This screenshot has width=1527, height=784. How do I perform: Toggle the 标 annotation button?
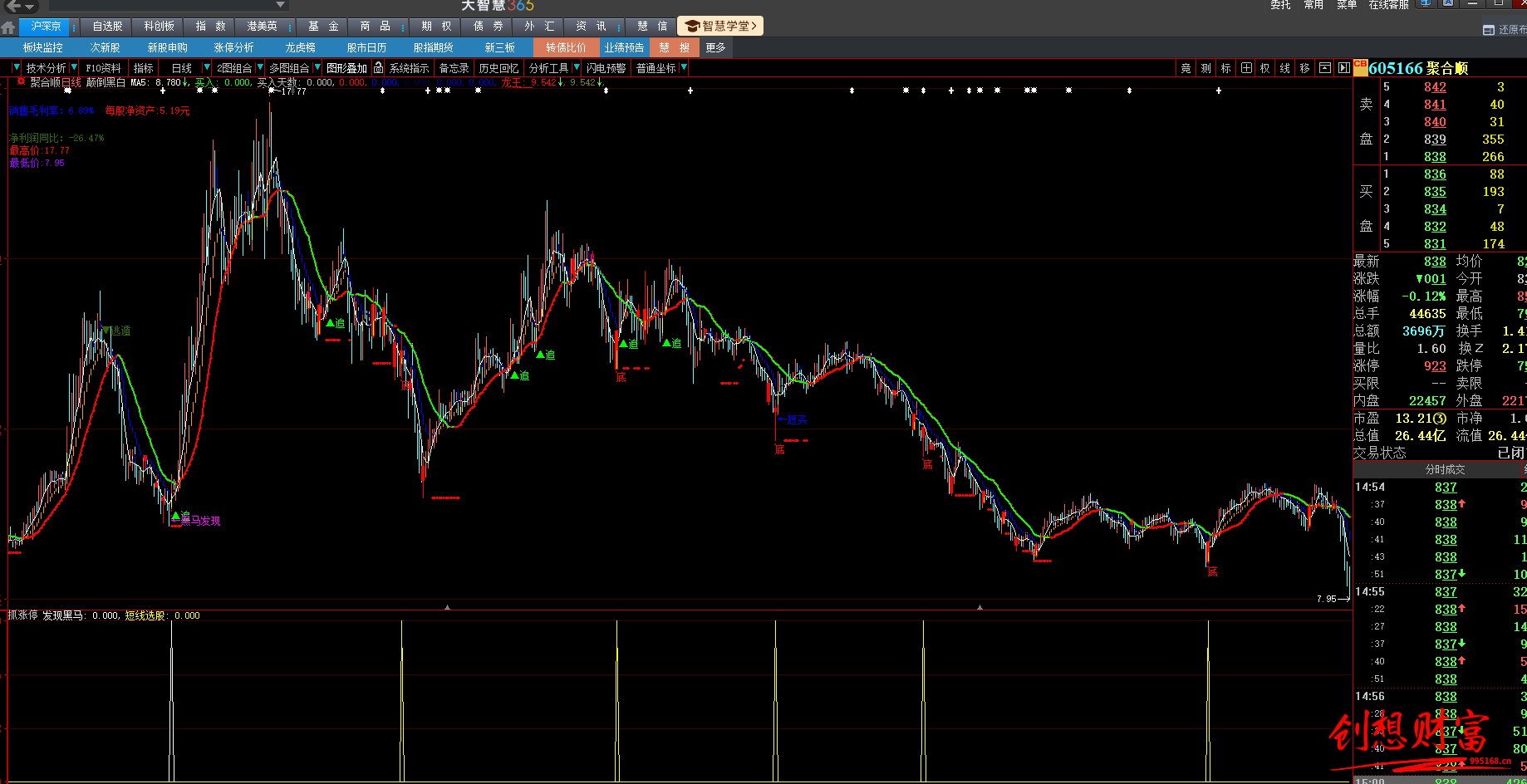pos(1225,68)
